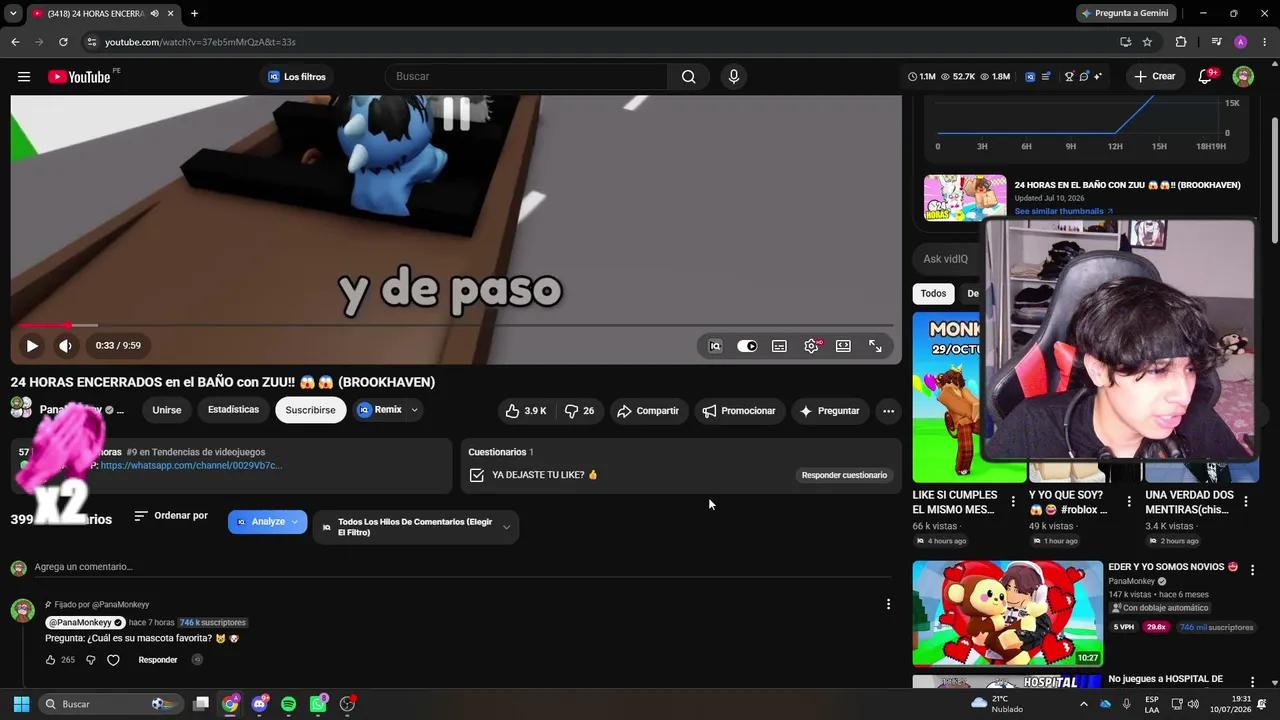Viewport: 1280px width, 720px height.
Task: Open WhatsApp from the taskbar
Action: tap(318, 704)
